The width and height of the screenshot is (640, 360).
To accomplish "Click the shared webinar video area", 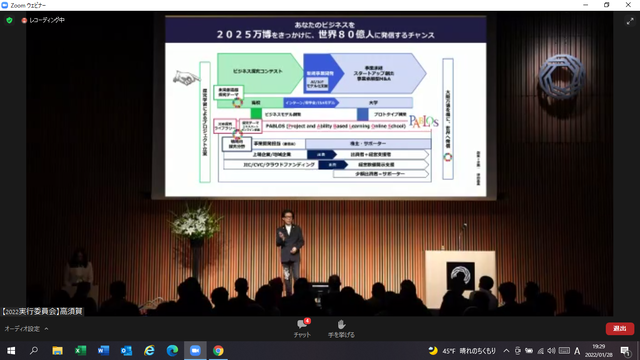I will 320,163.
